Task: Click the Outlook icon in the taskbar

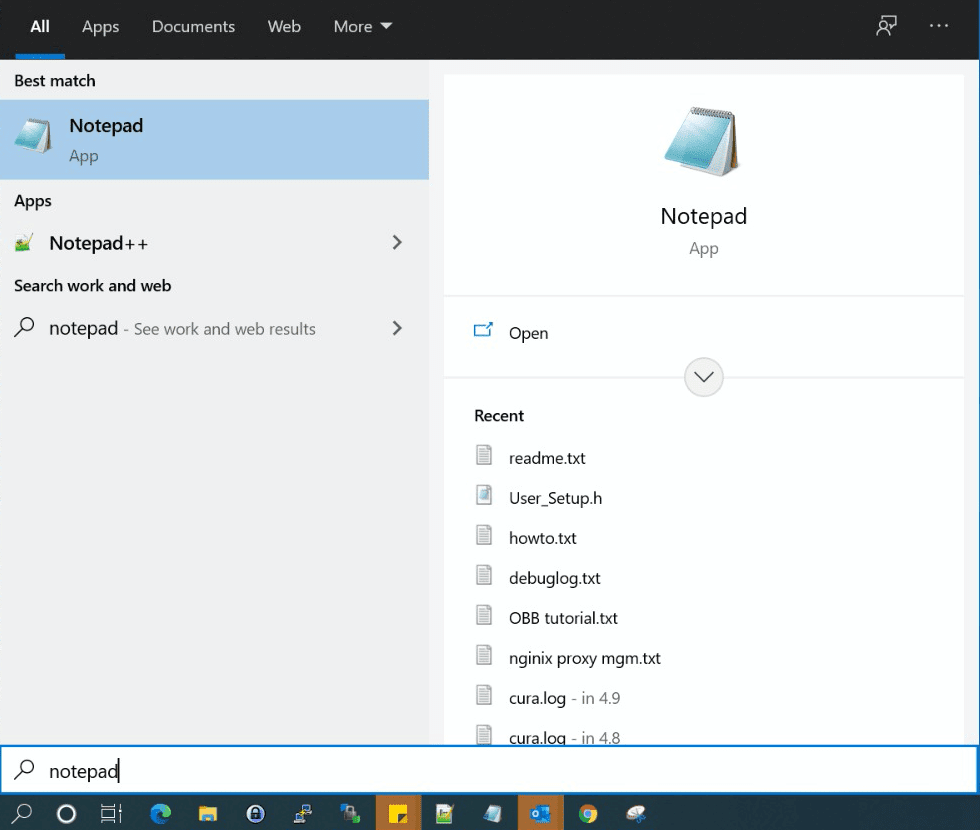Action: point(540,813)
